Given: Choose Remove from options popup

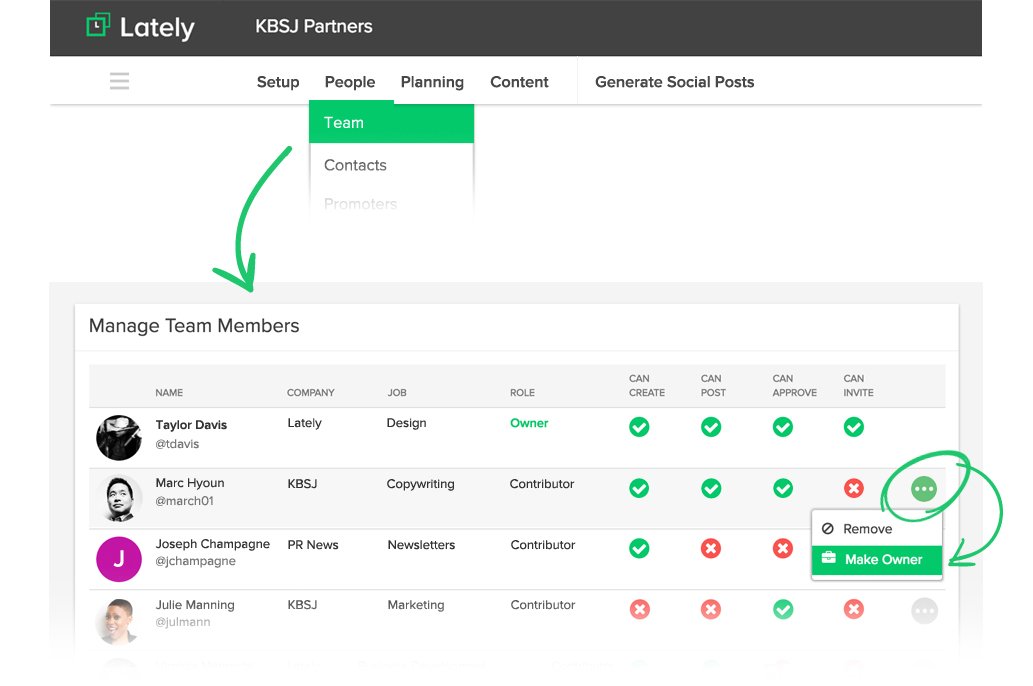Looking at the screenshot, I should click(x=877, y=529).
